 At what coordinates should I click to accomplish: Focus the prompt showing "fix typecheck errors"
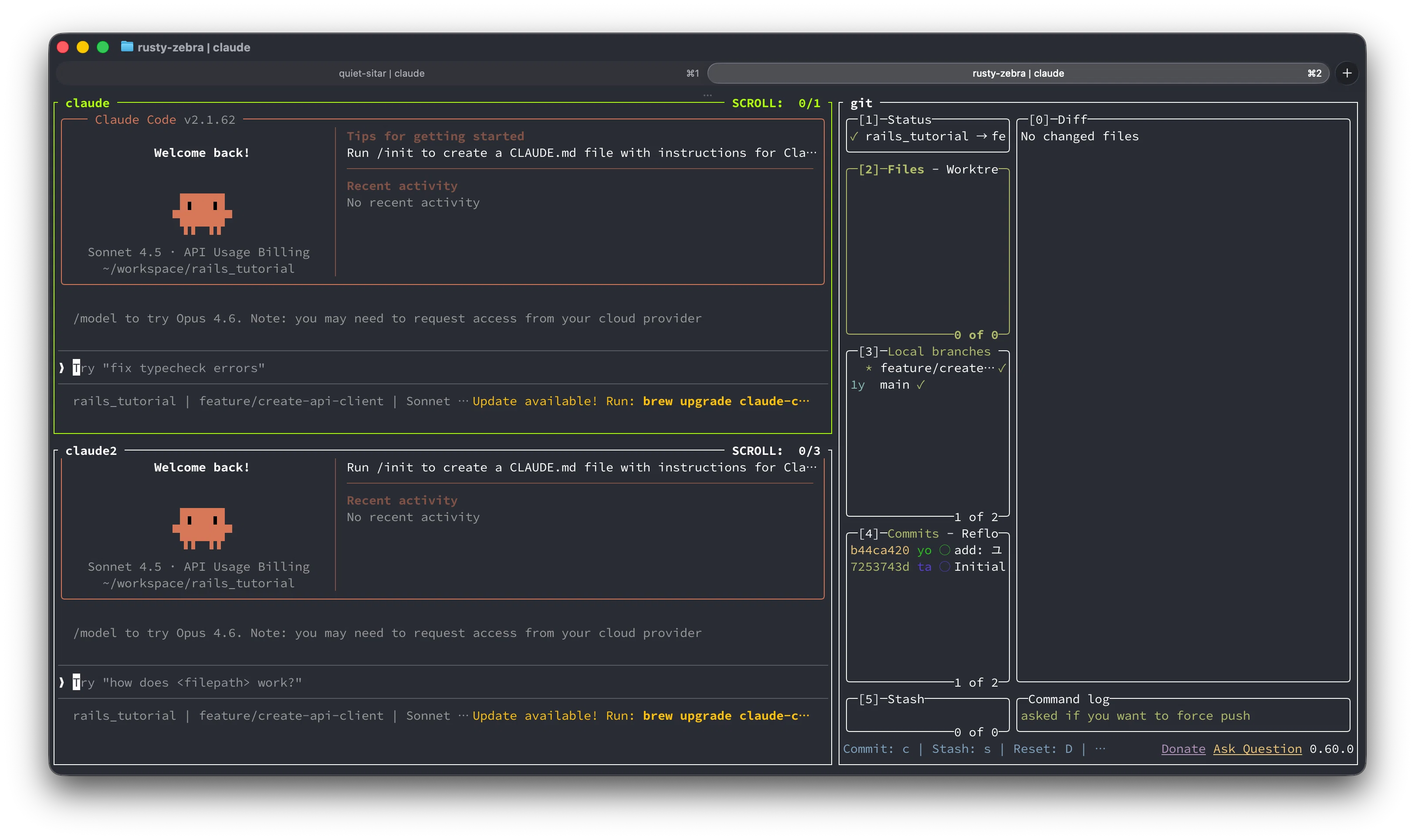point(443,368)
